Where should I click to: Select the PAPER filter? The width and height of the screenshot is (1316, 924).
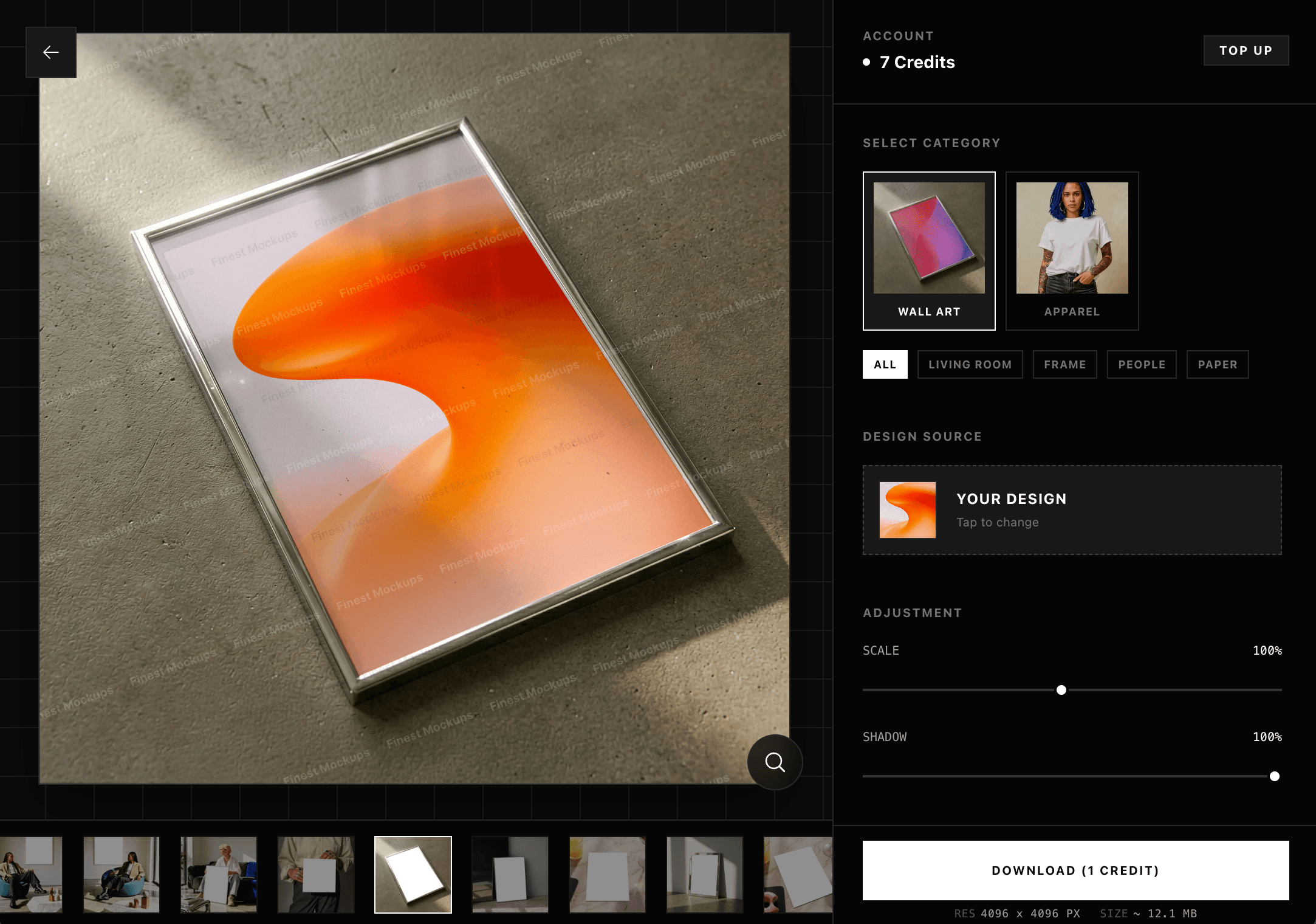(x=1217, y=364)
